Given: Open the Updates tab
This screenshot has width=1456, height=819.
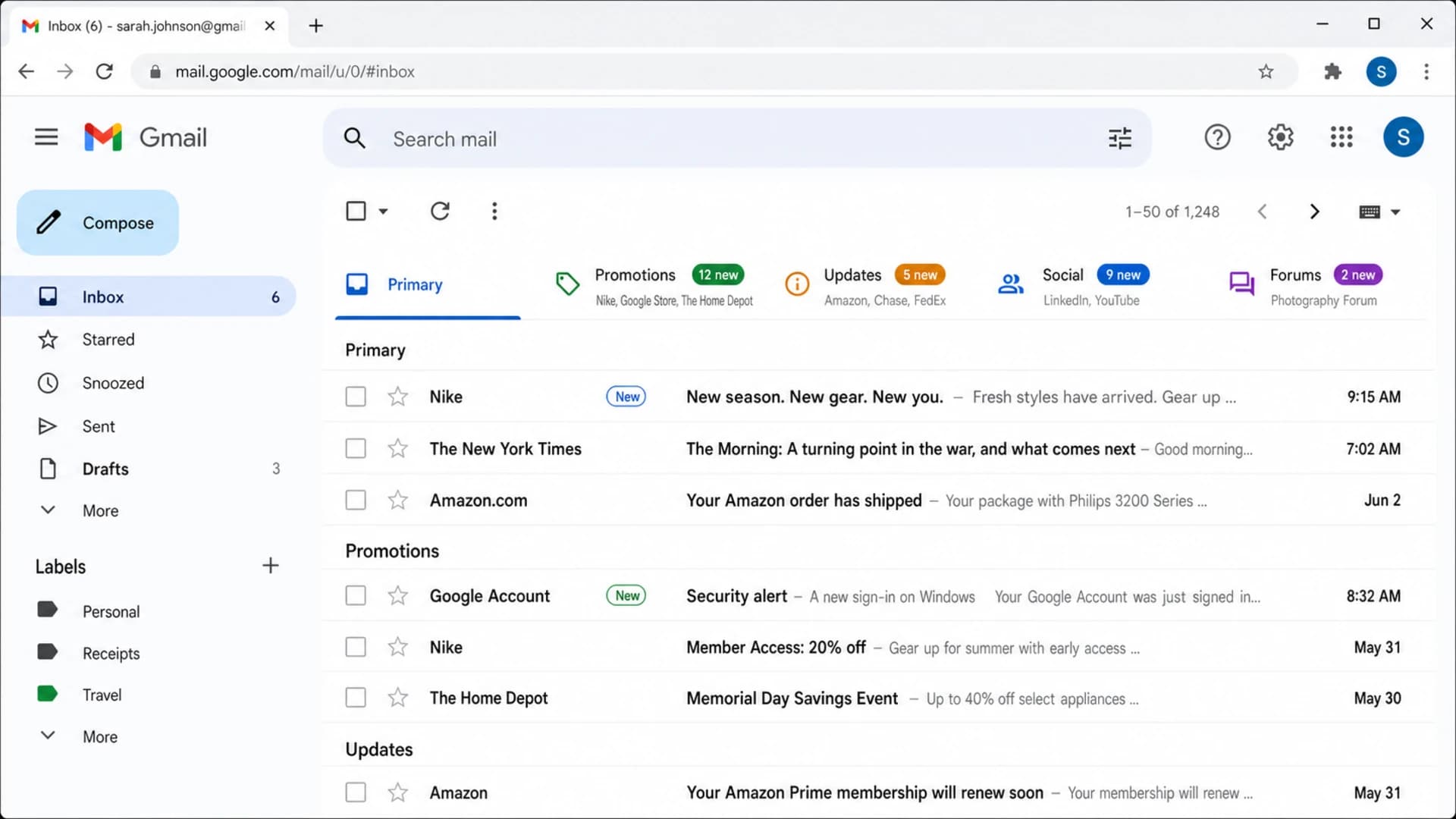Looking at the screenshot, I should pos(865,286).
